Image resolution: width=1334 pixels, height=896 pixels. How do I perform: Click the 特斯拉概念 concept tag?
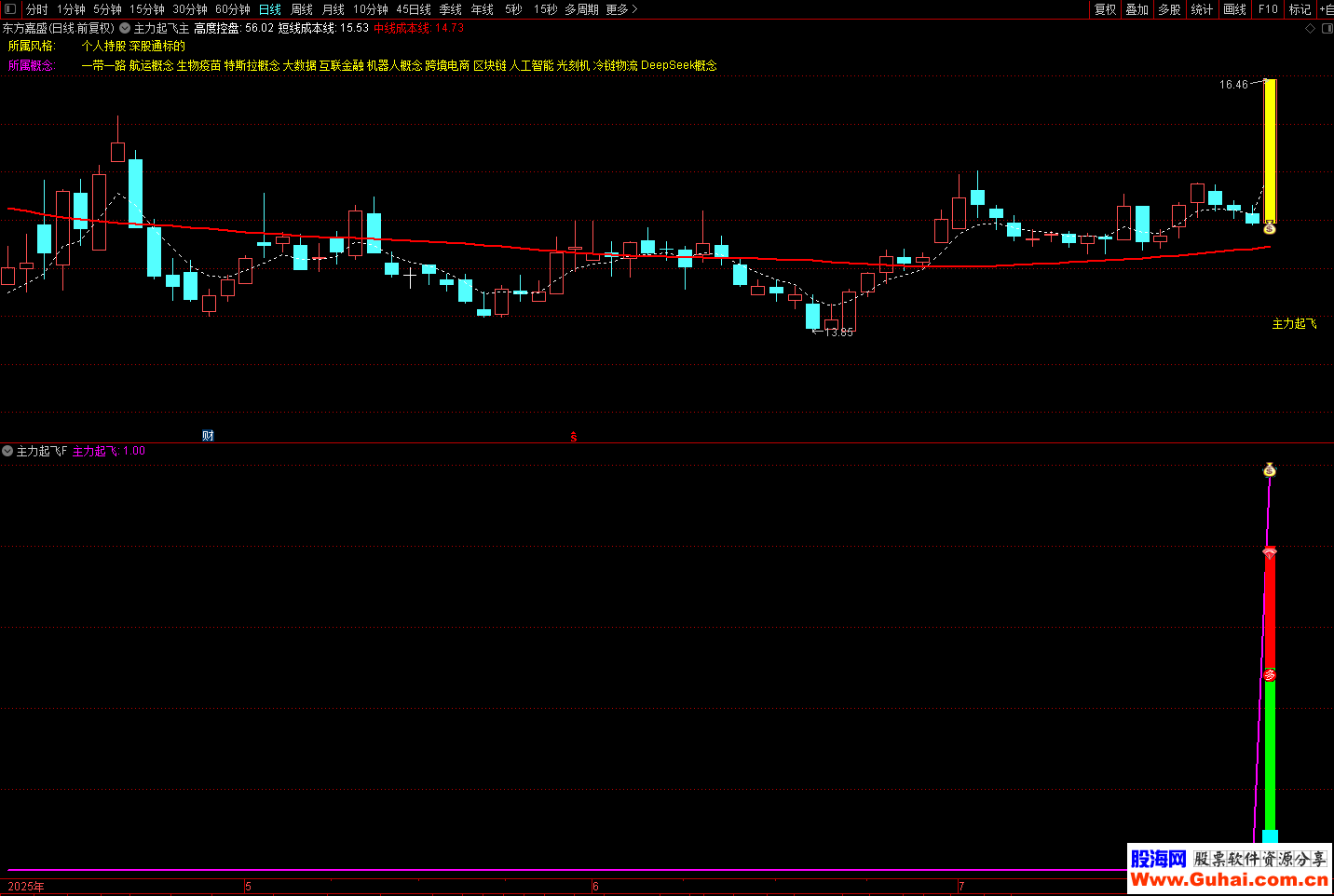point(252,65)
